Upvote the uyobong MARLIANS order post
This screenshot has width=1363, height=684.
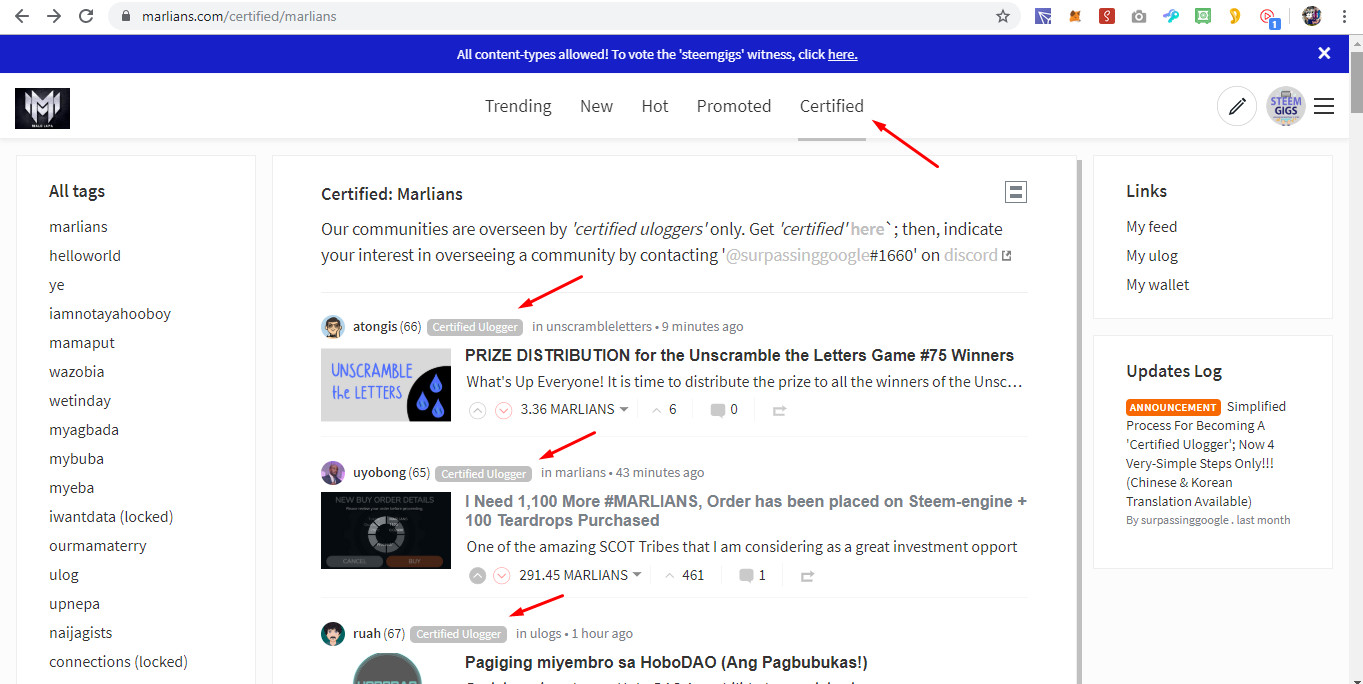[477, 576]
